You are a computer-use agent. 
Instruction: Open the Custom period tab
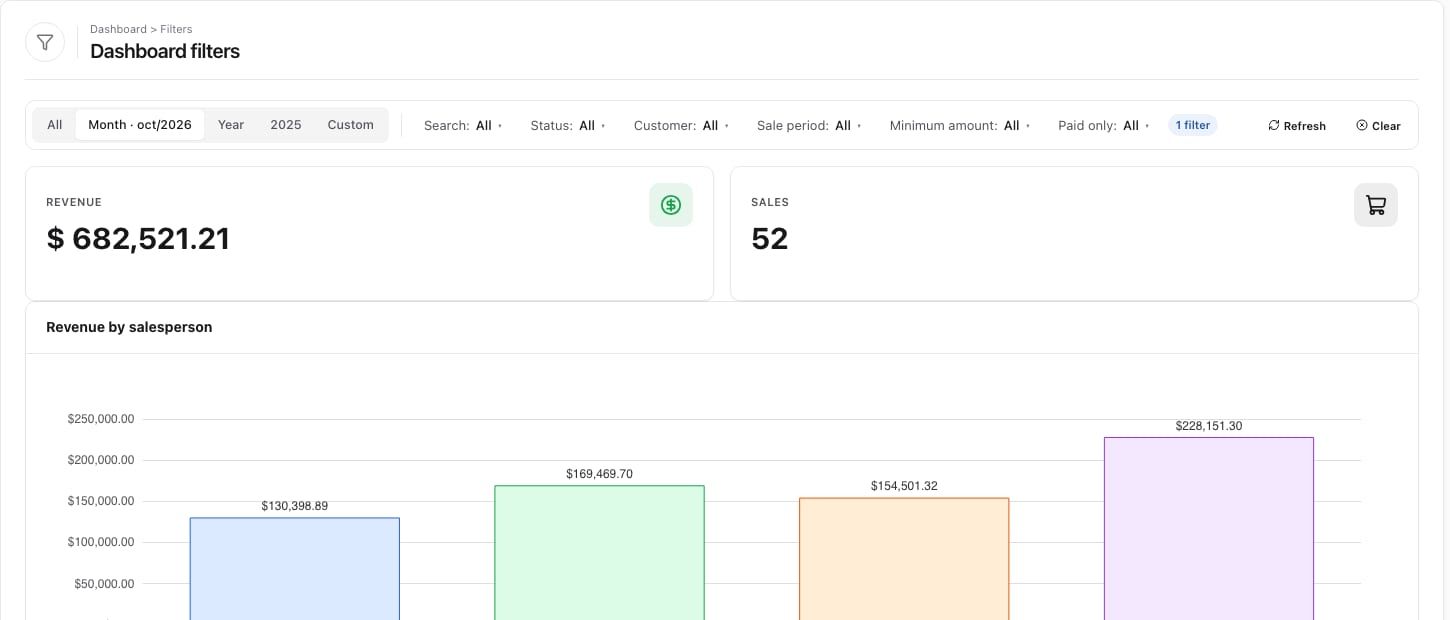(351, 125)
